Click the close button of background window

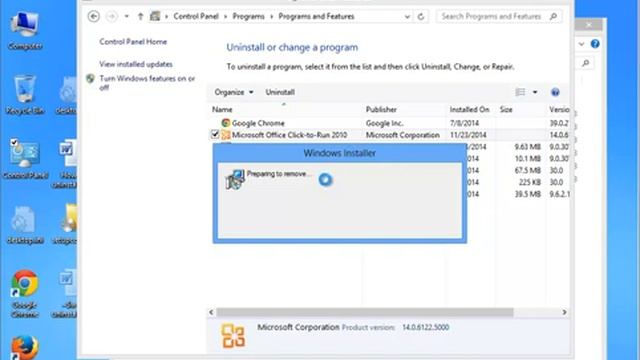tap(589, 25)
